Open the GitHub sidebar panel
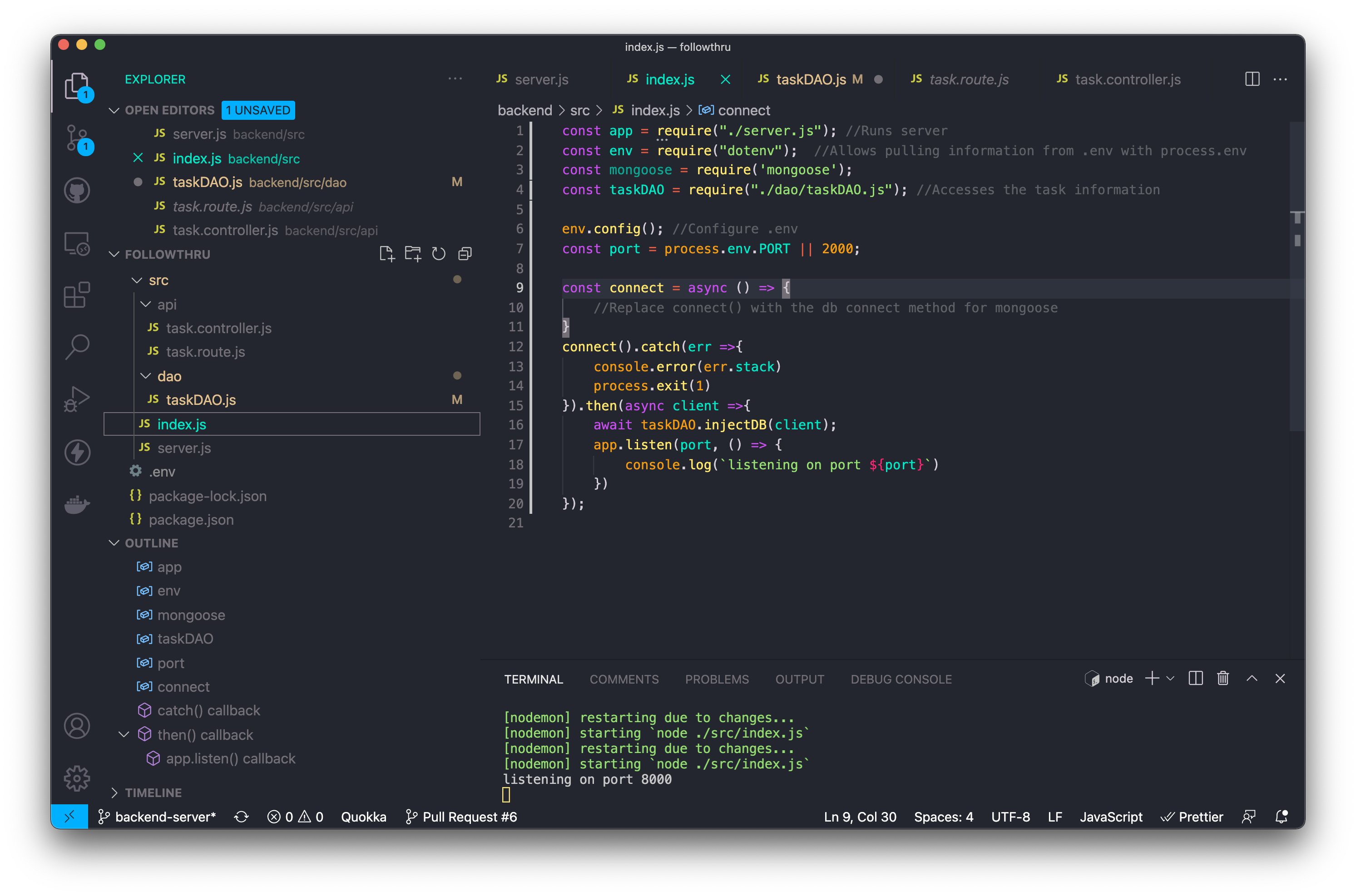 (77, 190)
